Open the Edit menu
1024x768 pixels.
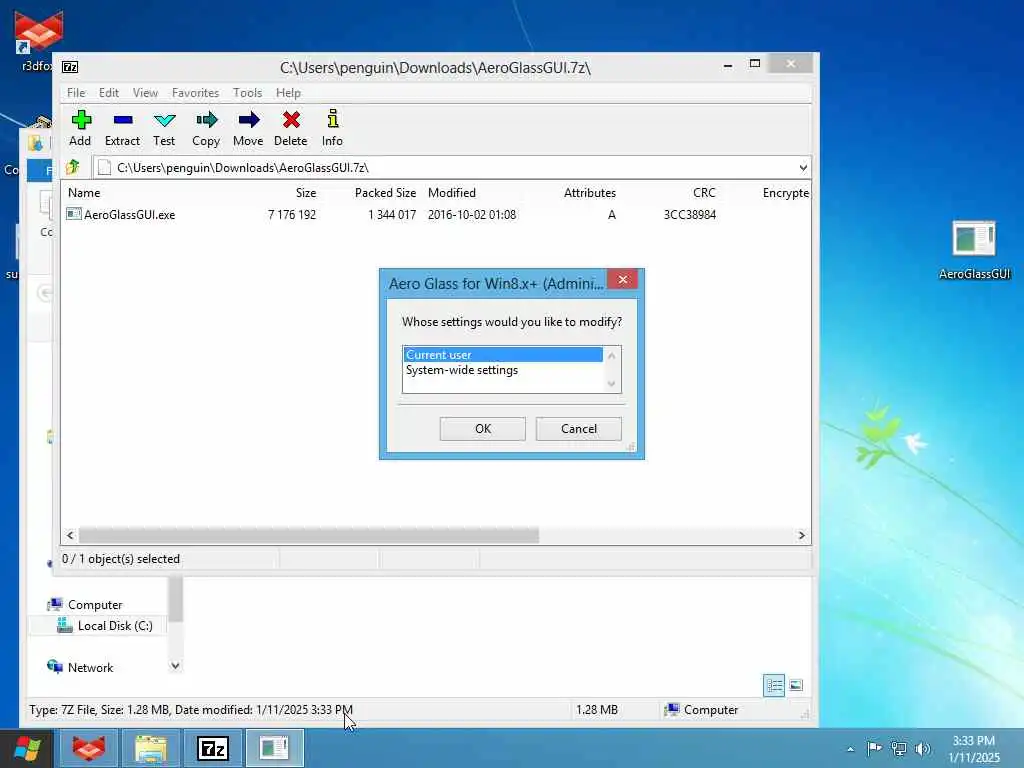(x=108, y=93)
